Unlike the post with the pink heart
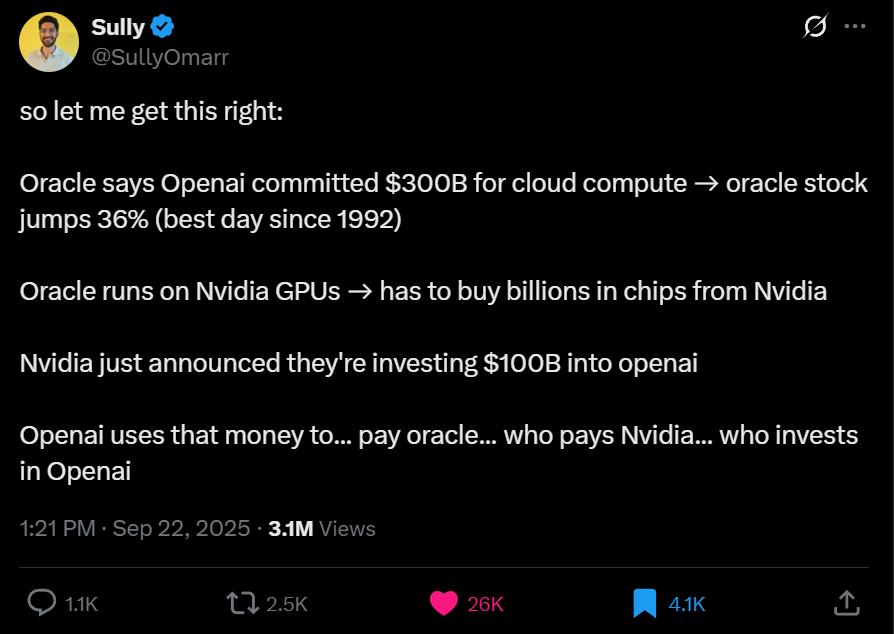The width and height of the screenshot is (894, 634). click(443, 603)
